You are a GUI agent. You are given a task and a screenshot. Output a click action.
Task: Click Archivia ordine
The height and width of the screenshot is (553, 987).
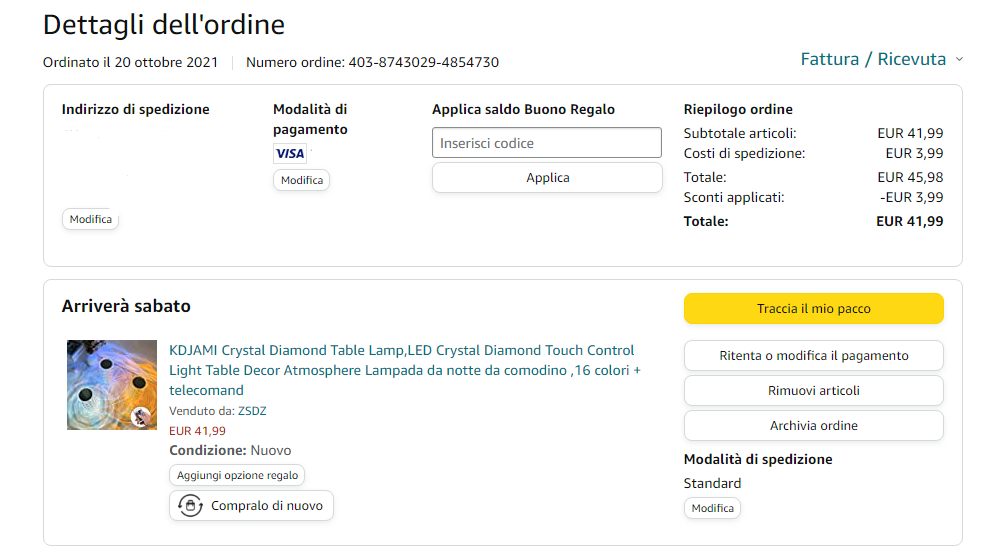[813, 426]
